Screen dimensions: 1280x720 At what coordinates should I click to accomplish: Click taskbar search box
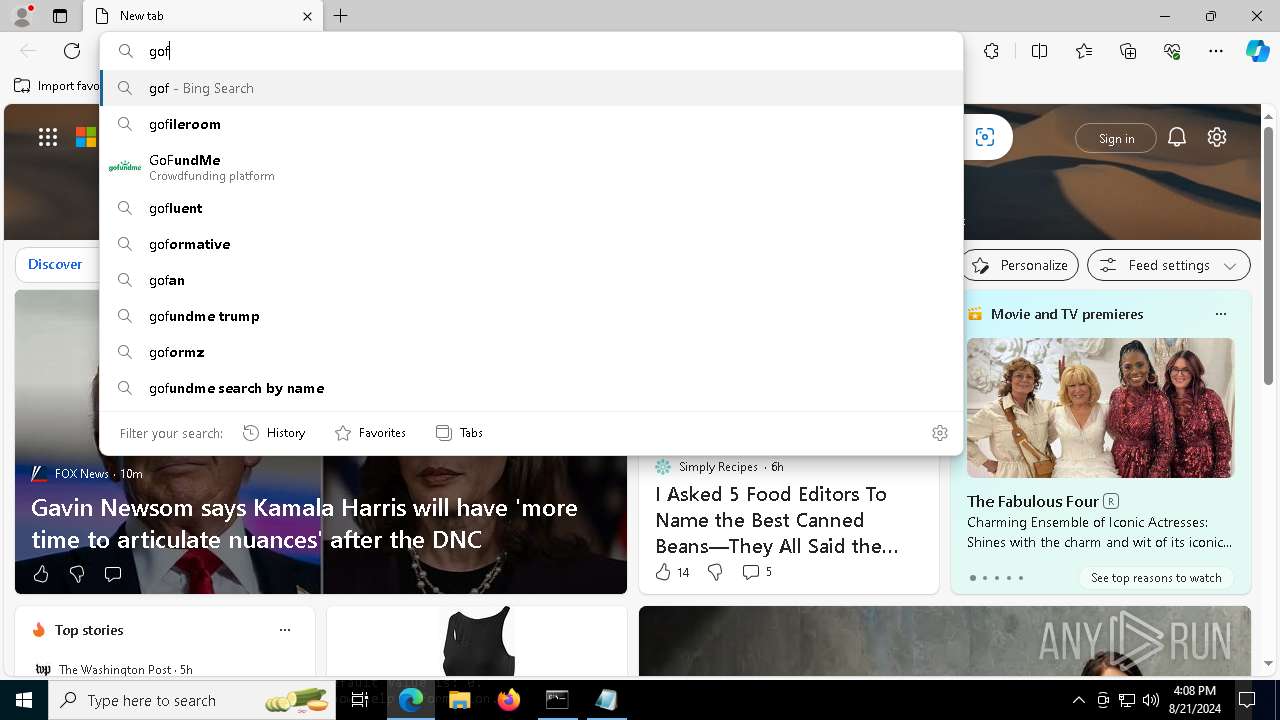192,700
